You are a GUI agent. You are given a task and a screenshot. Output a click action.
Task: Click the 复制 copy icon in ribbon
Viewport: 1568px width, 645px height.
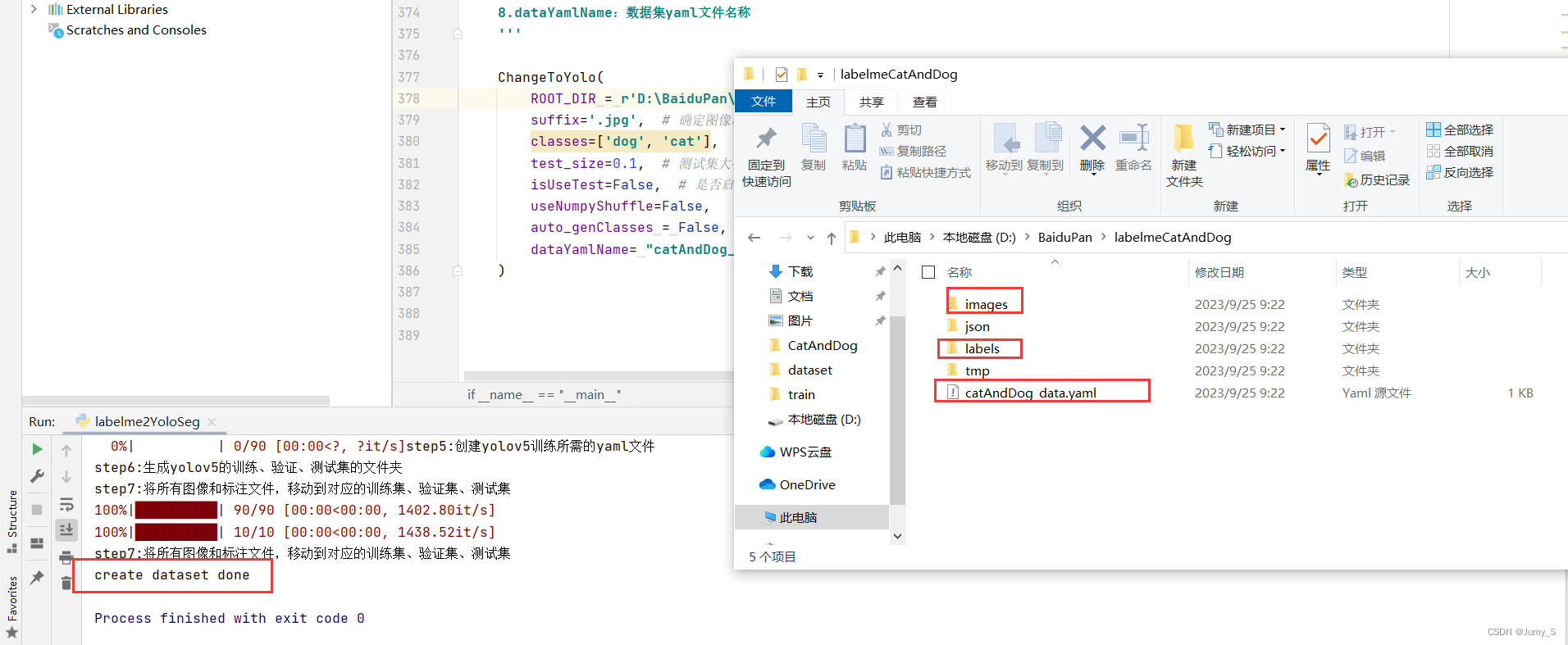click(x=814, y=138)
